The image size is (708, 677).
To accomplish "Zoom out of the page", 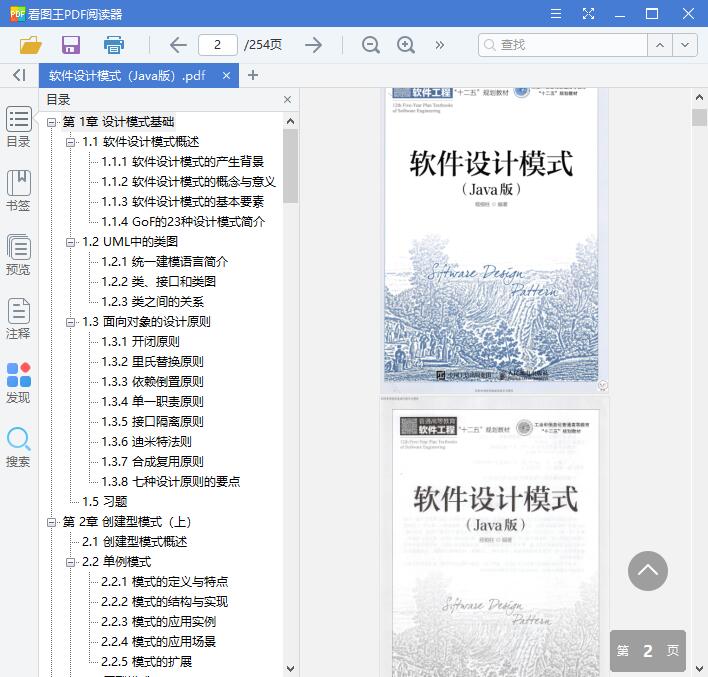I will (x=371, y=45).
